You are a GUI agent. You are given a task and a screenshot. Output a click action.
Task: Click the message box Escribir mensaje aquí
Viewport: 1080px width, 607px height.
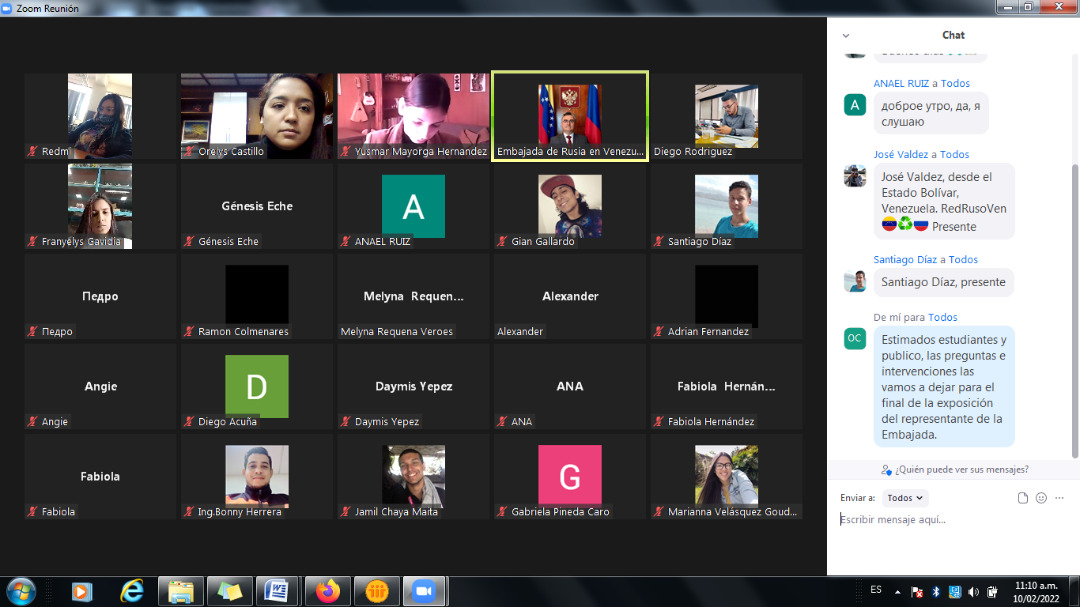(x=954, y=519)
